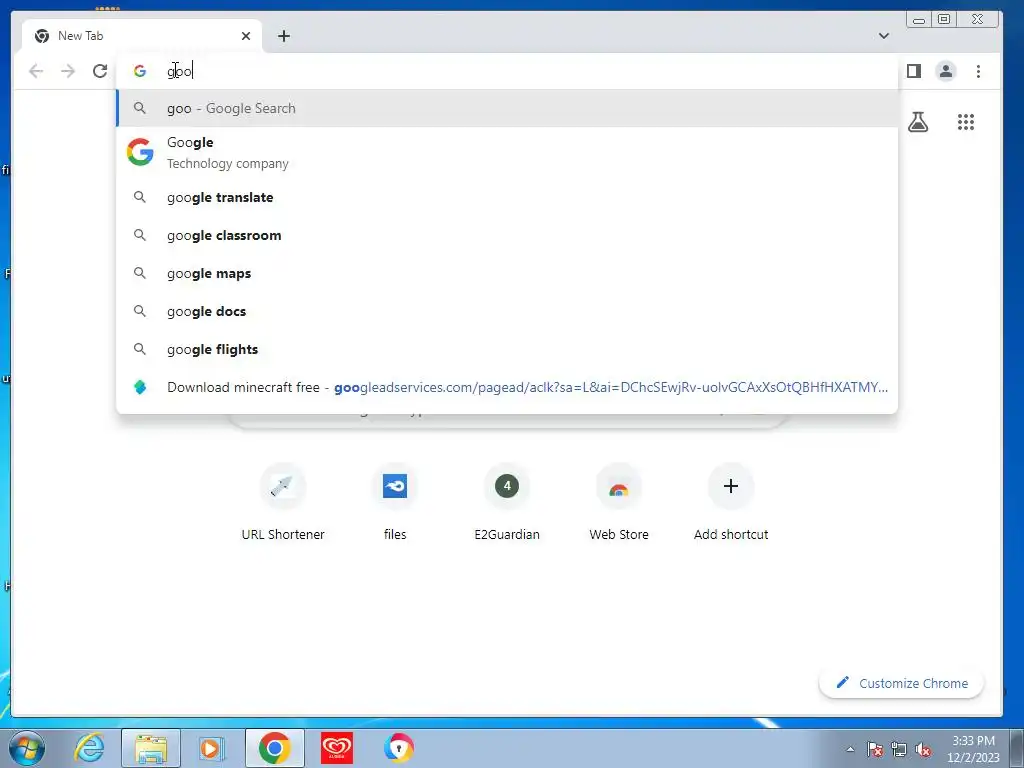Click the muted volume tray icon
The height and width of the screenshot is (768, 1024).
pyautogui.click(x=923, y=749)
